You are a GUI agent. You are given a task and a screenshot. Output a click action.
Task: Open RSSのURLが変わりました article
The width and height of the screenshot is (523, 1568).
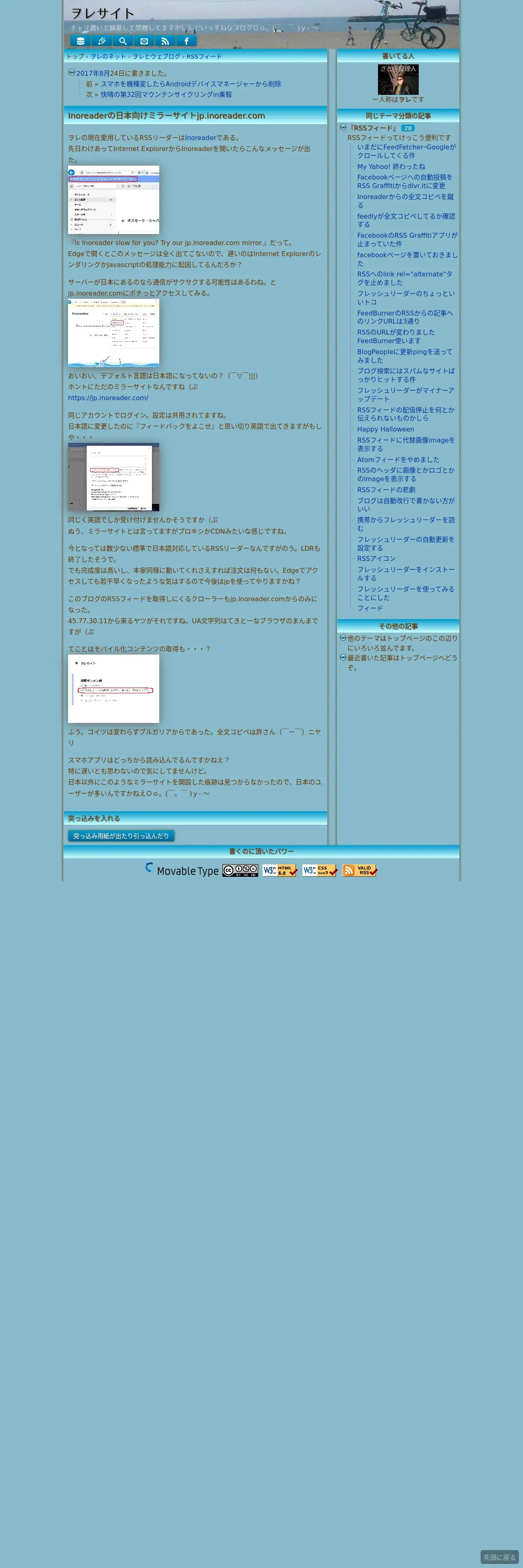pyautogui.click(x=396, y=337)
